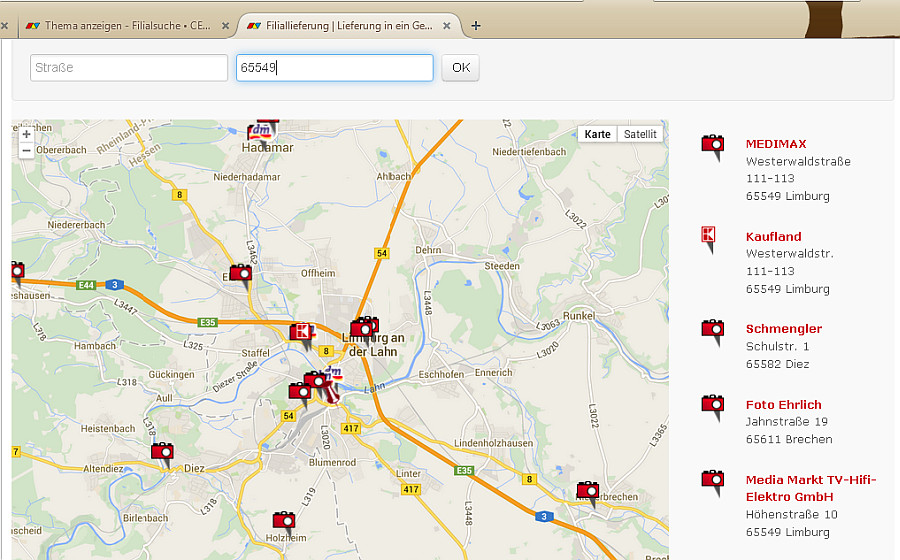Zoom out the map with minus button
This screenshot has height=560, width=900.
(26, 151)
